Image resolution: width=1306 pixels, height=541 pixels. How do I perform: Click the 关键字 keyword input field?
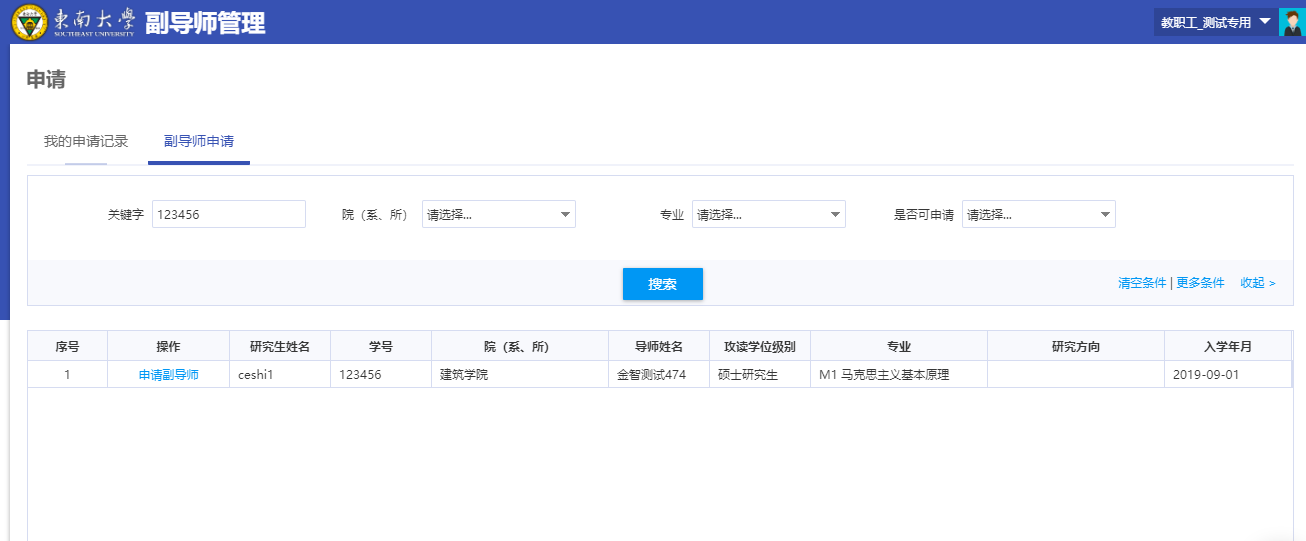(228, 214)
